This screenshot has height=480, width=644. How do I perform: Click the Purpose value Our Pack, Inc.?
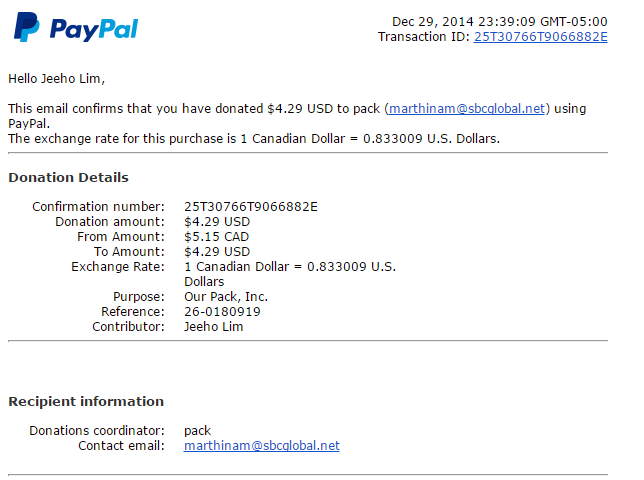[x=226, y=297]
